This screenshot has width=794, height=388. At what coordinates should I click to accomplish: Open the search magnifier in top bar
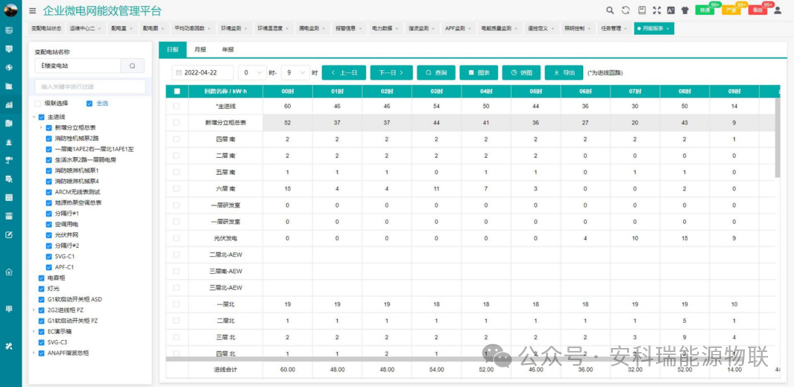click(610, 10)
